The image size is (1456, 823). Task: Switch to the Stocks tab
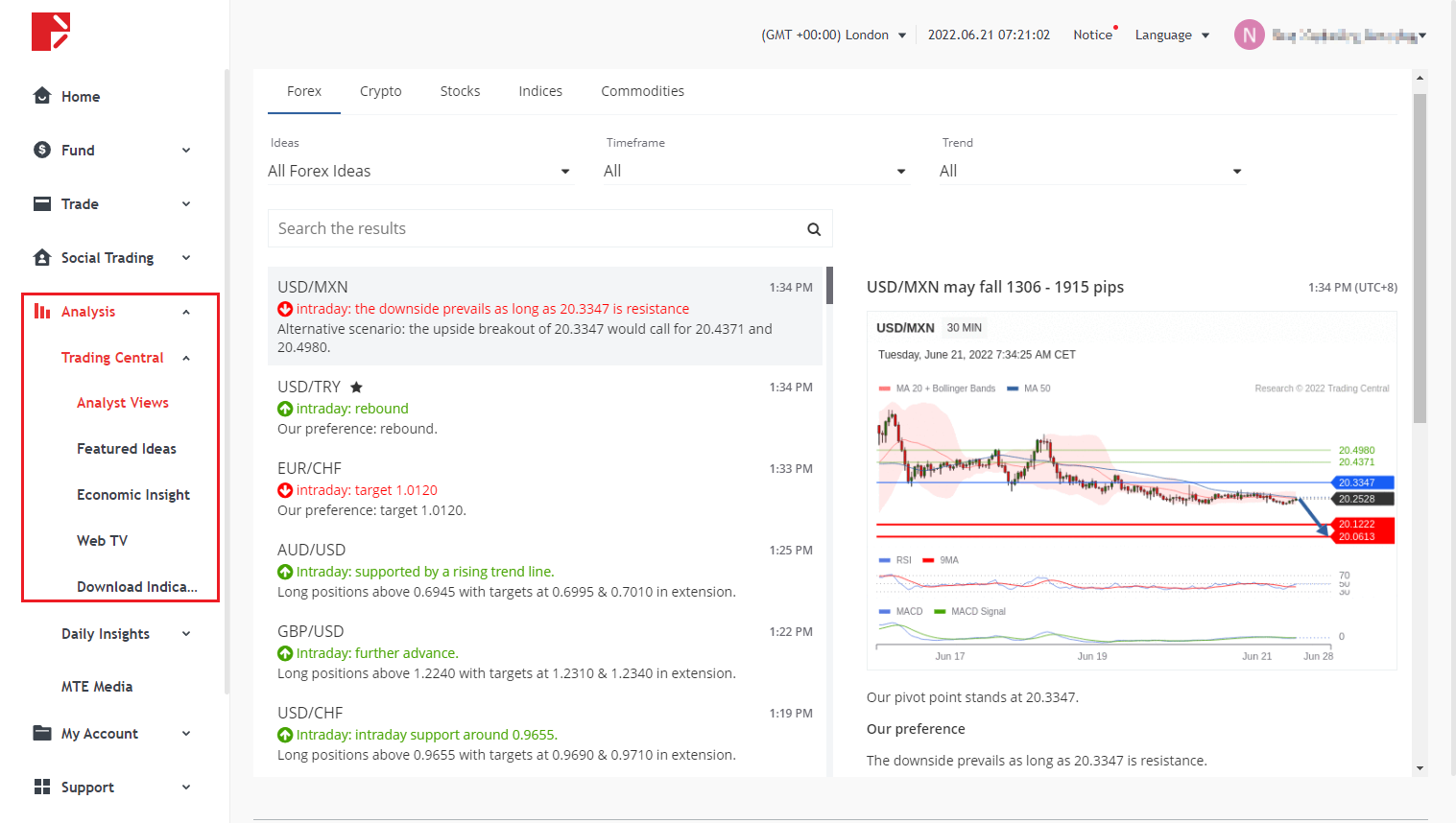pos(460,91)
